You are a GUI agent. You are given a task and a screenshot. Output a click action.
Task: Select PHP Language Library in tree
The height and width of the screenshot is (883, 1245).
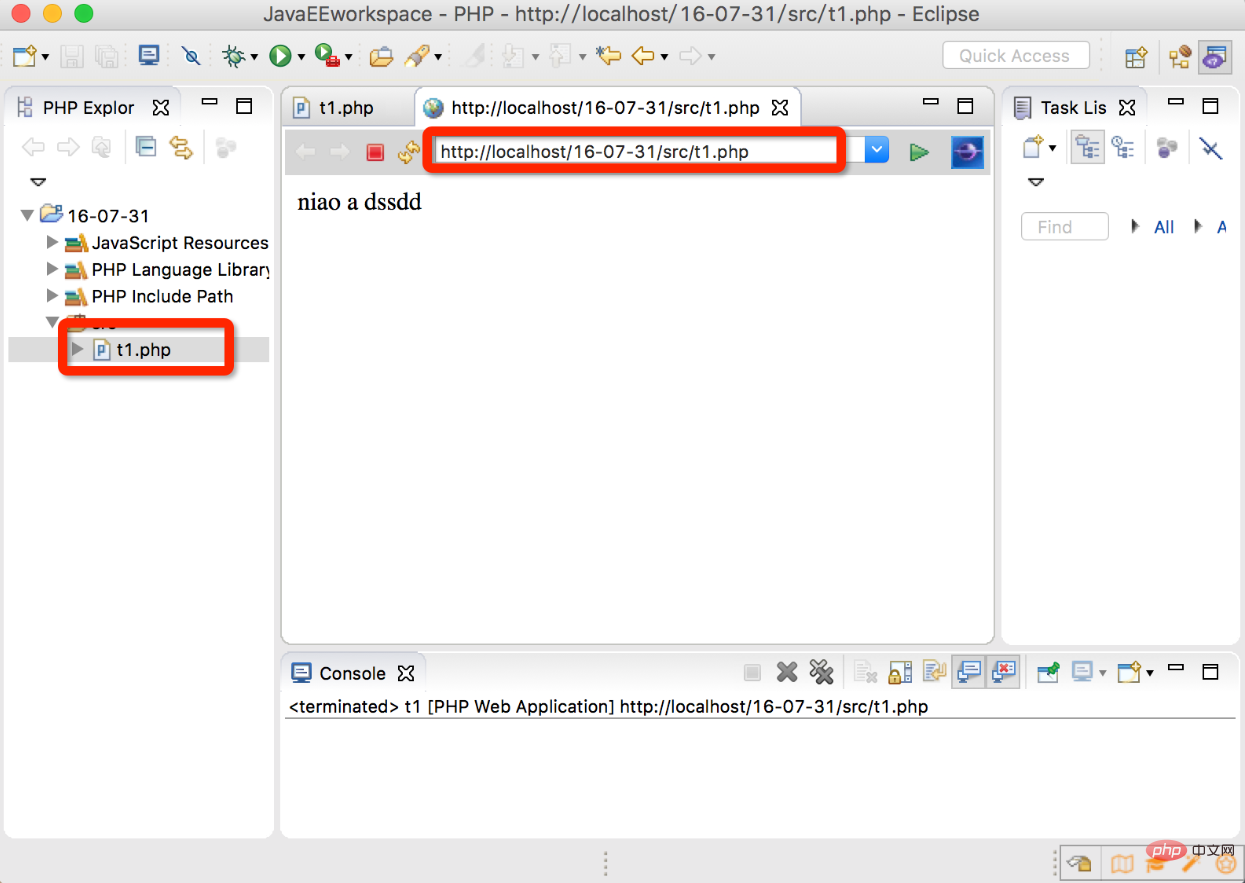pyautogui.click(x=180, y=269)
